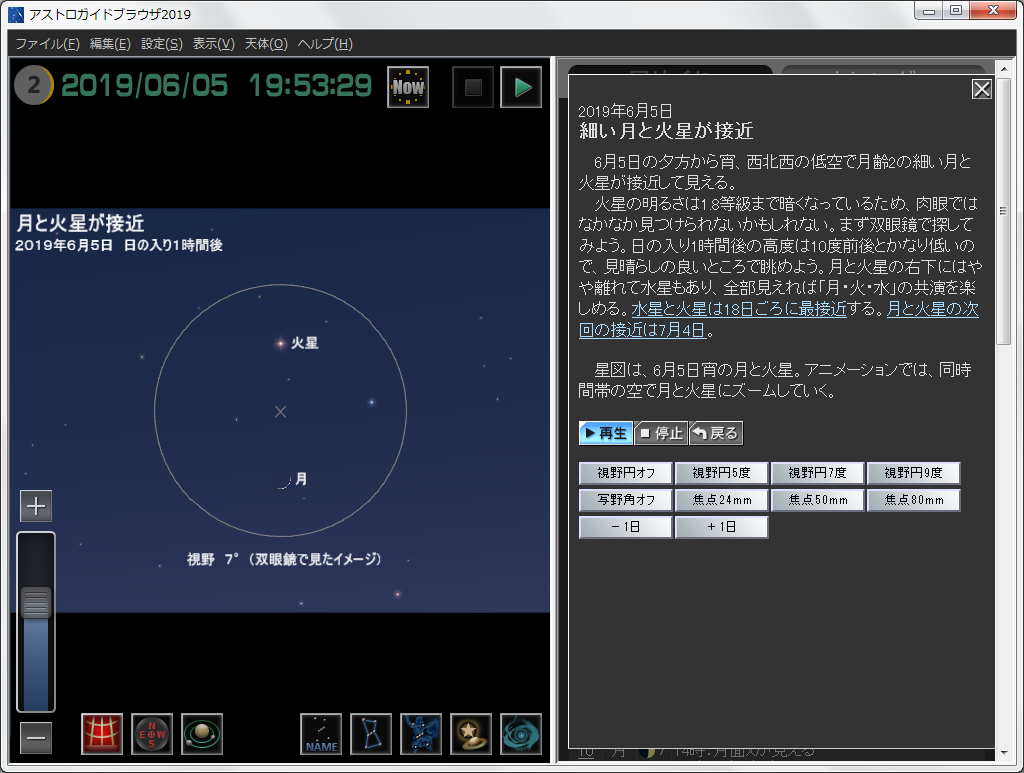Open the link 水星と火星は18日ごろに最接近

click(739, 309)
